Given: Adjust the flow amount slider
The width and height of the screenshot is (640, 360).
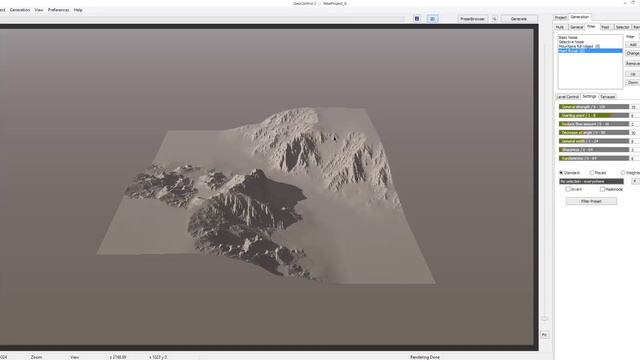Looking at the screenshot, I should tap(594, 124).
